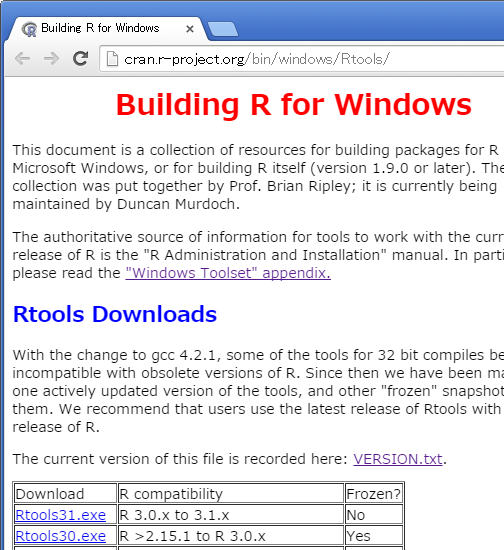Click the "R 3.0.x to 3.1.x" cell
This screenshot has width=504, height=550.
click(x=230, y=515)
